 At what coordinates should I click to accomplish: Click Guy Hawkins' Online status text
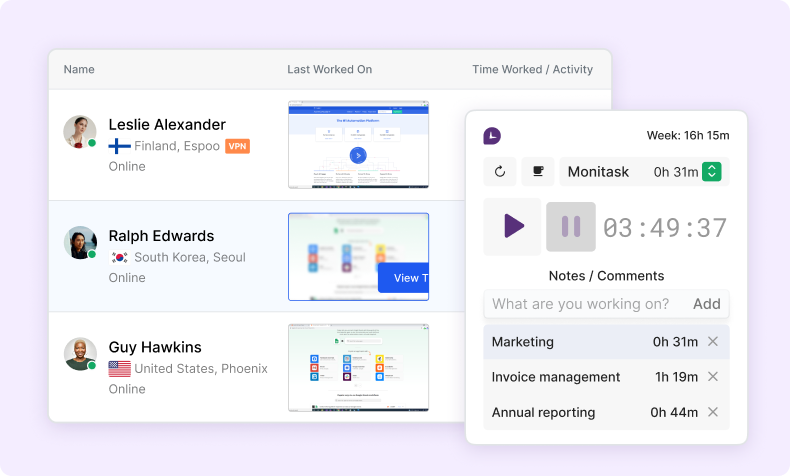tap(127, 389)
